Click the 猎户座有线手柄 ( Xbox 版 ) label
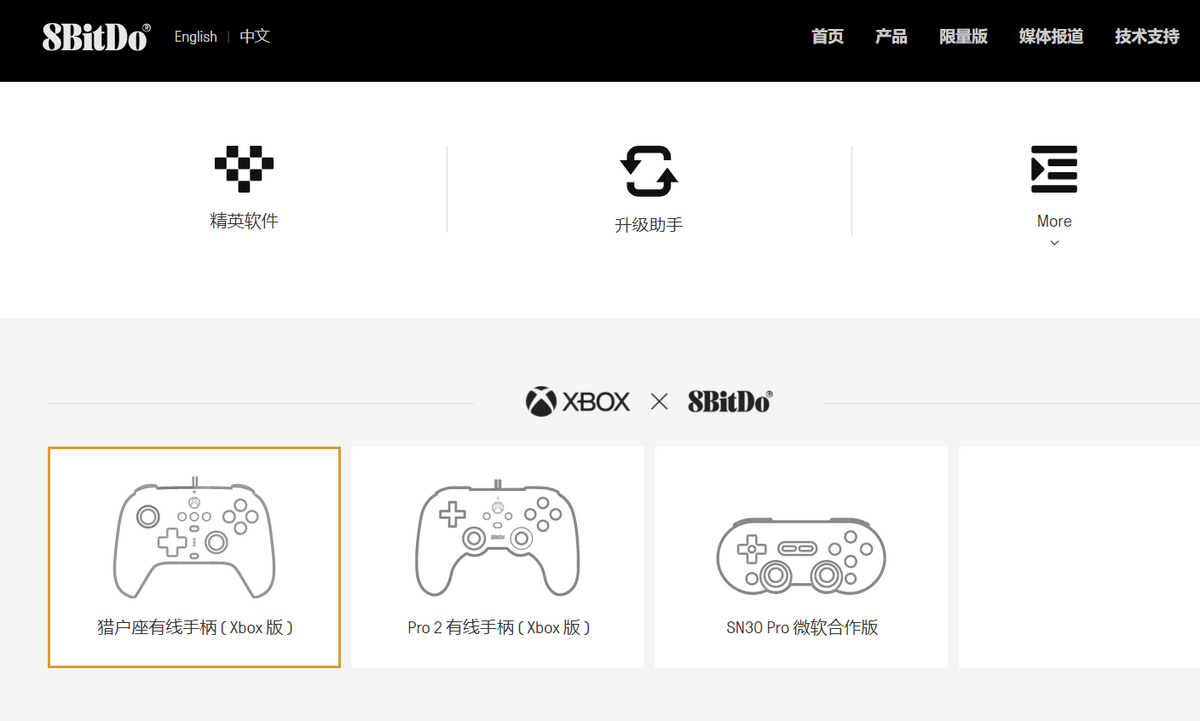This screenshot has height=721, width=1200. 194,628
